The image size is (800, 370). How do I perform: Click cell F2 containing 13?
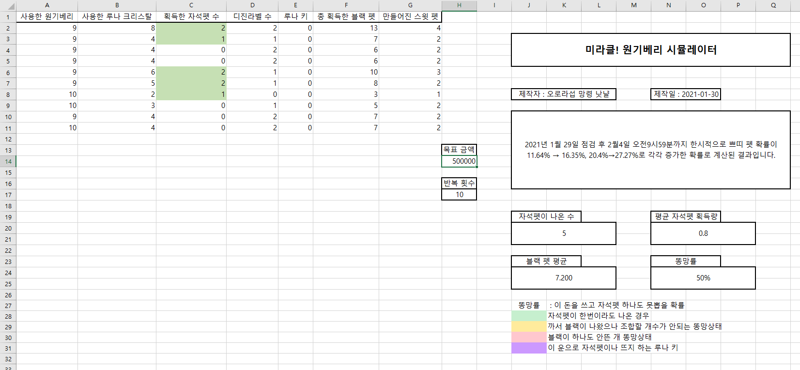(x=346, y=28)
